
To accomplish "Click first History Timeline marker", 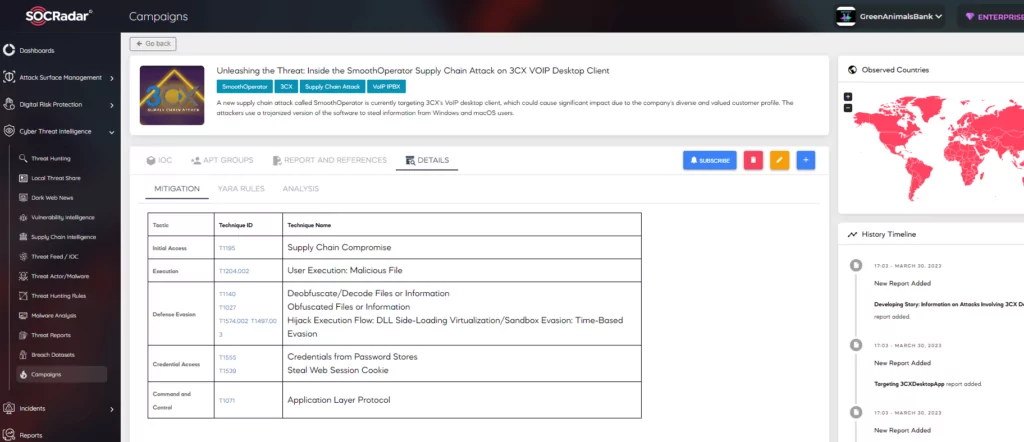I will click(x=855, y=265).
